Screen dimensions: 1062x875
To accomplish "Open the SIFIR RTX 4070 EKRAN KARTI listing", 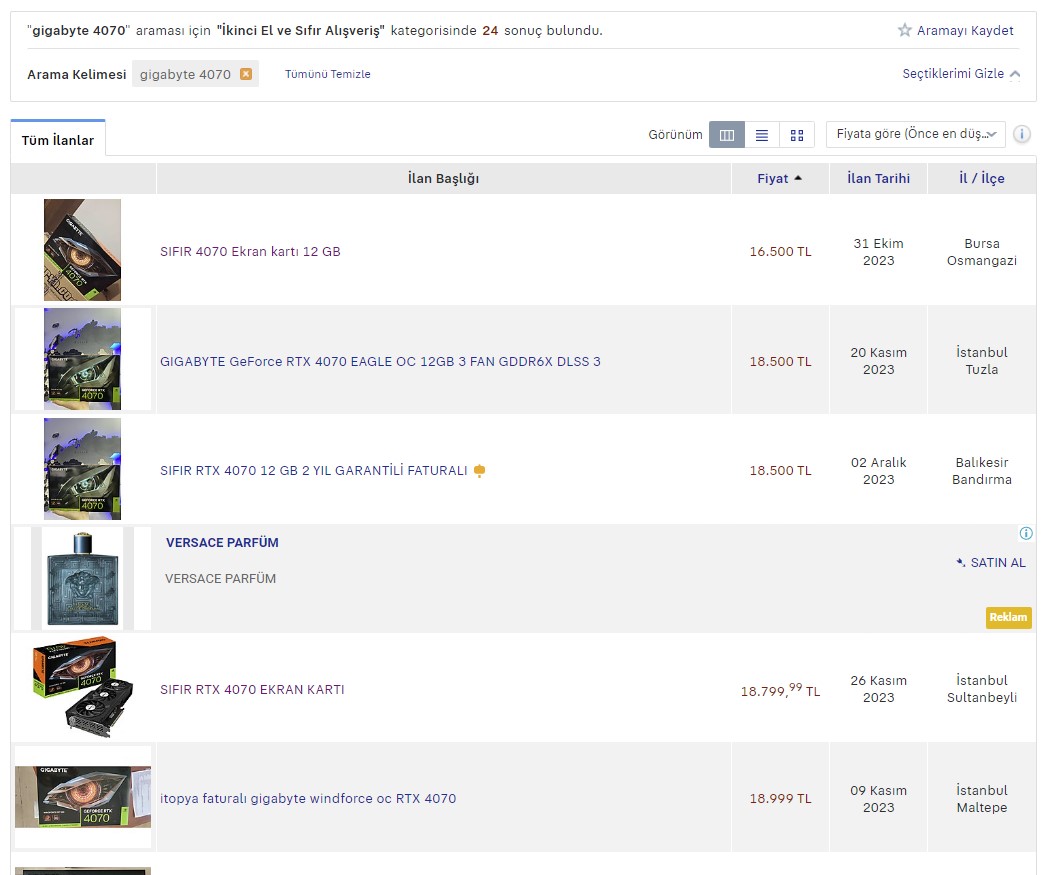I will (252, 689).
